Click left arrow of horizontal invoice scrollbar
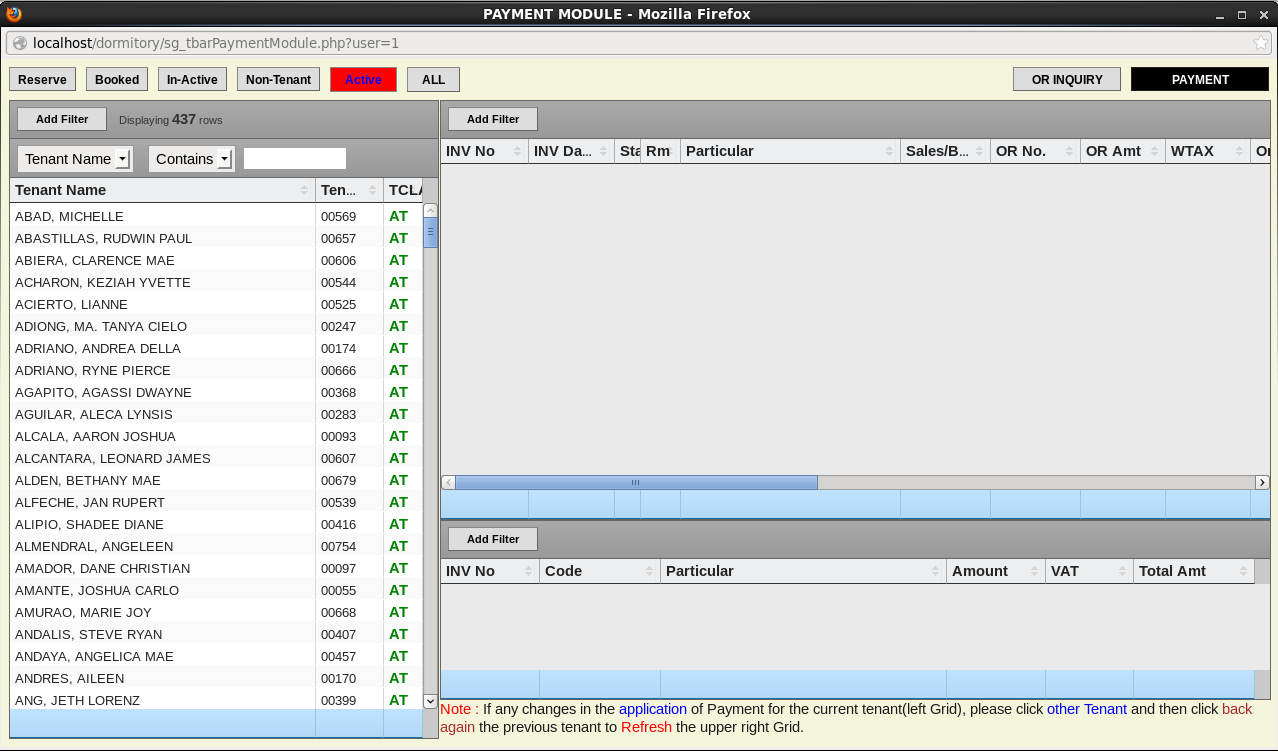This screenshot has height=752, width=1278. 449,482
